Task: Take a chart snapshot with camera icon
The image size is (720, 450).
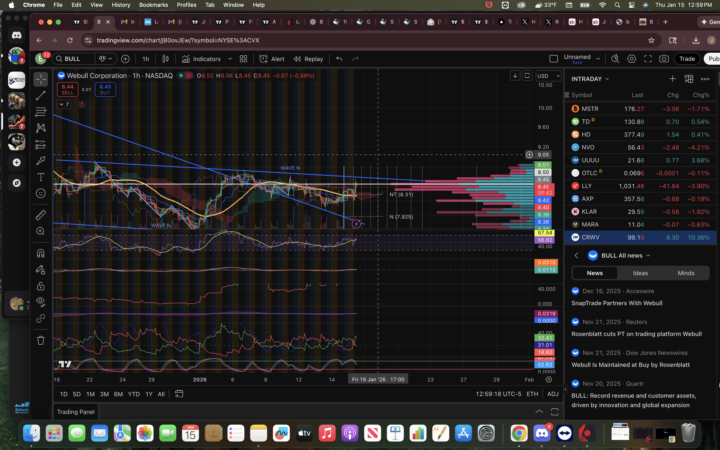Action: click(x=664, y=59)
